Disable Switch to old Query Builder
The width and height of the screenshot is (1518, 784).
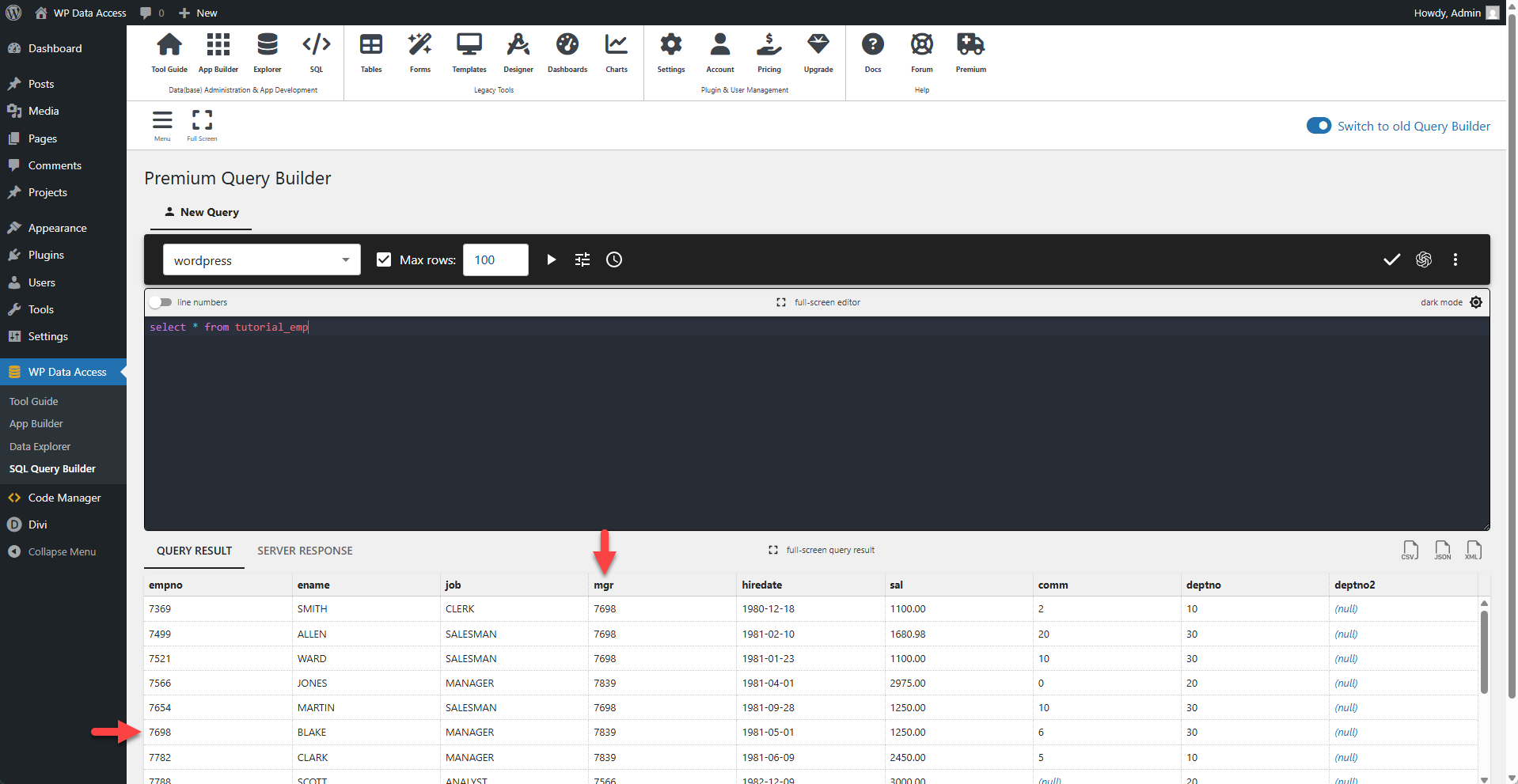[x=1318, y=125]
